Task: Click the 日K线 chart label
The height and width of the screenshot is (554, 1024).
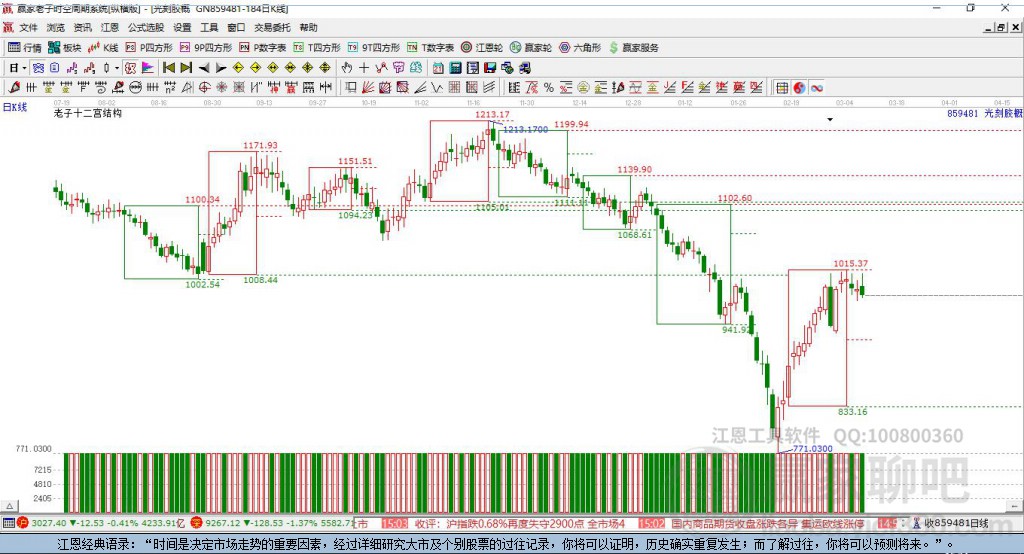Action: coord(15,106)
